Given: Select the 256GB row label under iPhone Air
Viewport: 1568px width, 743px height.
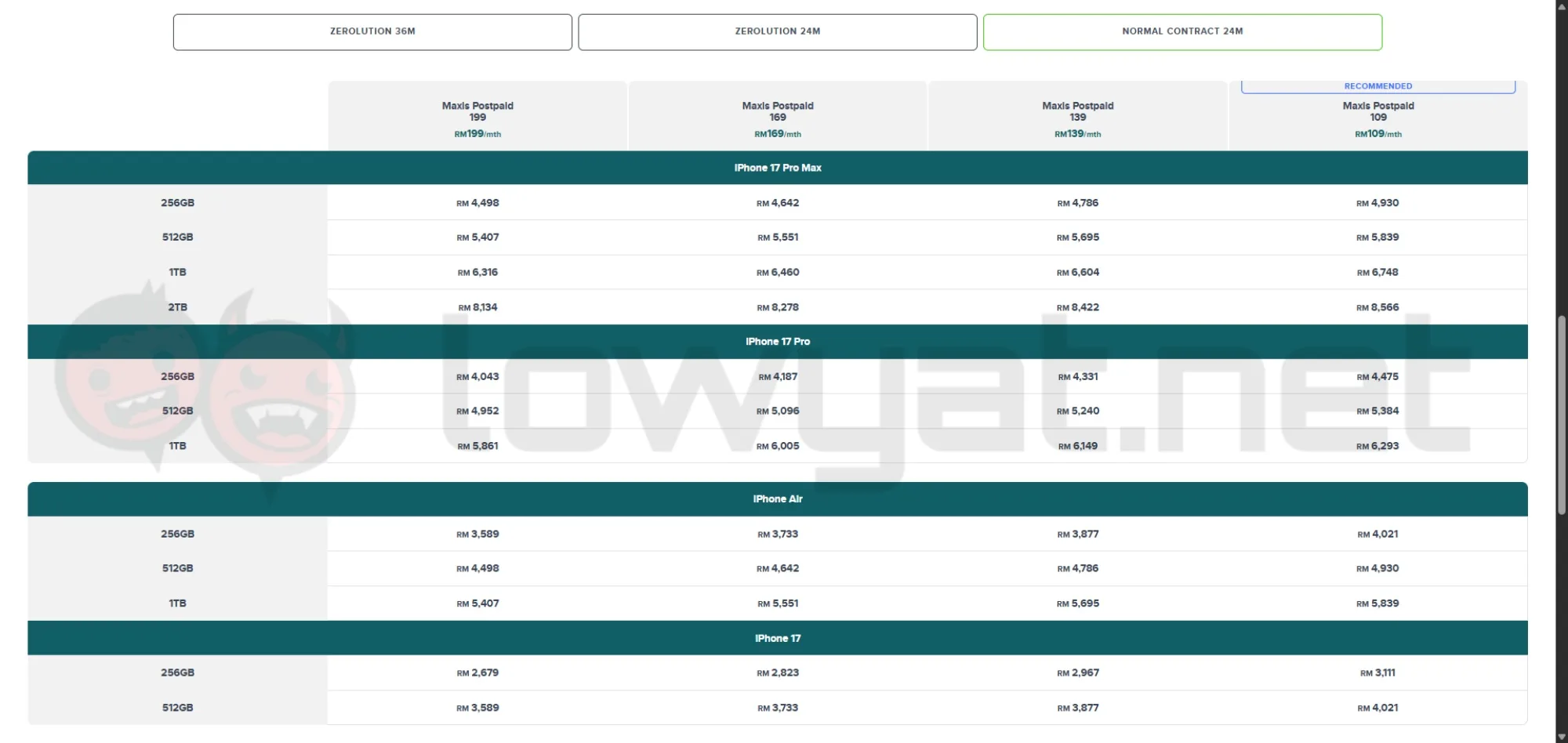Looking at the screenshot, I should coord(178,535).
